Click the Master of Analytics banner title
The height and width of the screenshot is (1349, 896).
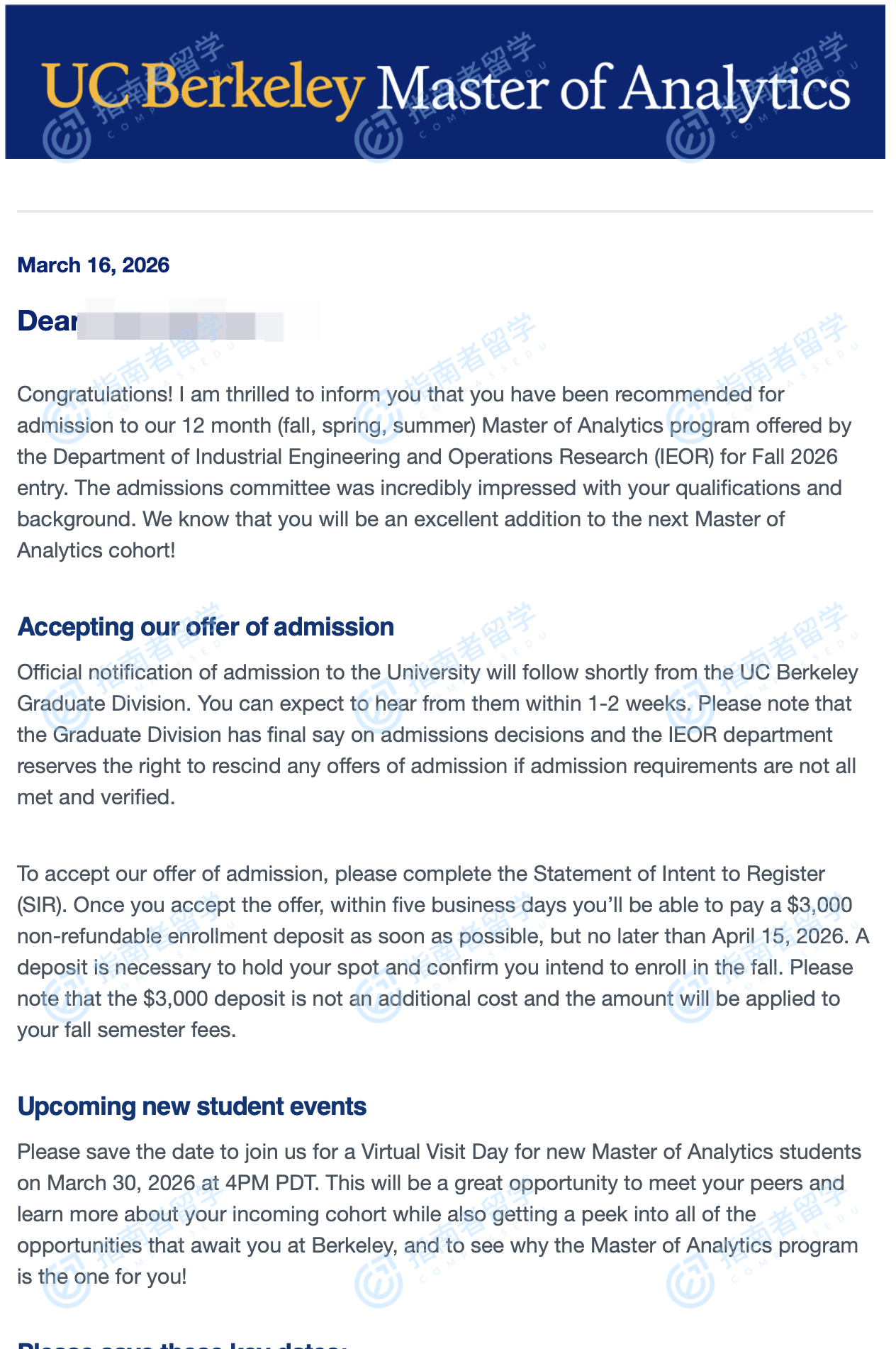pos(612,89)
